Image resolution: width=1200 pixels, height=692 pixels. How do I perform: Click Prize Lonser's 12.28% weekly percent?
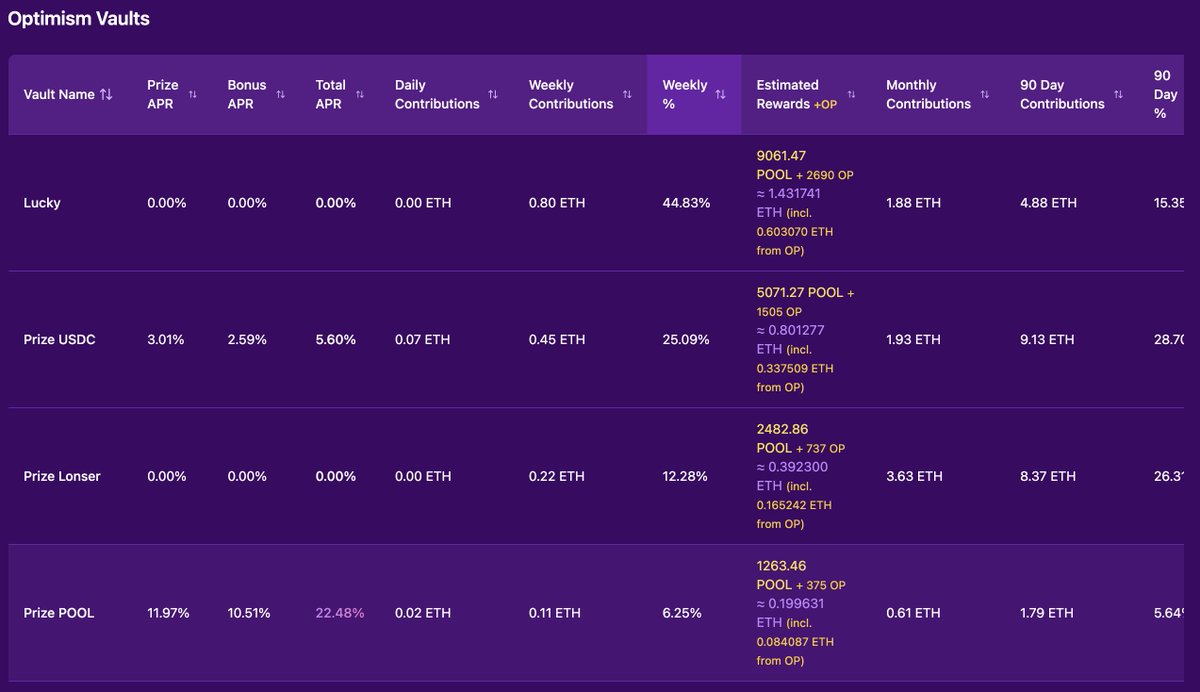[685, 477]
